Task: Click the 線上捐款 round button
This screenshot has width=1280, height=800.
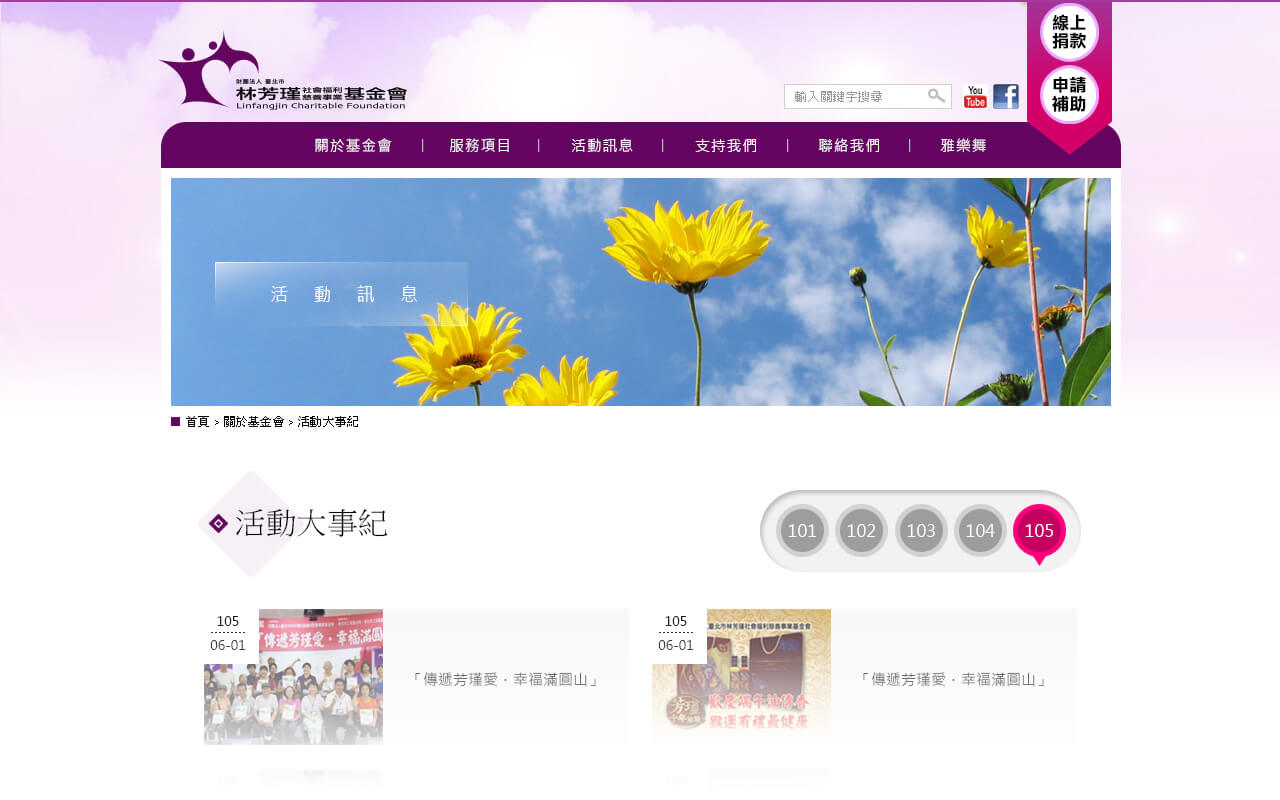Action: pos(1069,33)
